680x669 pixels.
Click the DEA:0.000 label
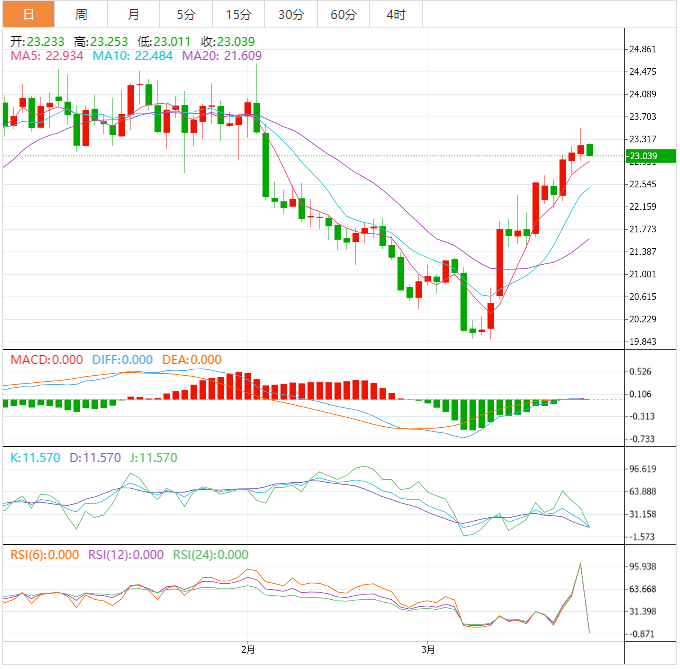191,360
